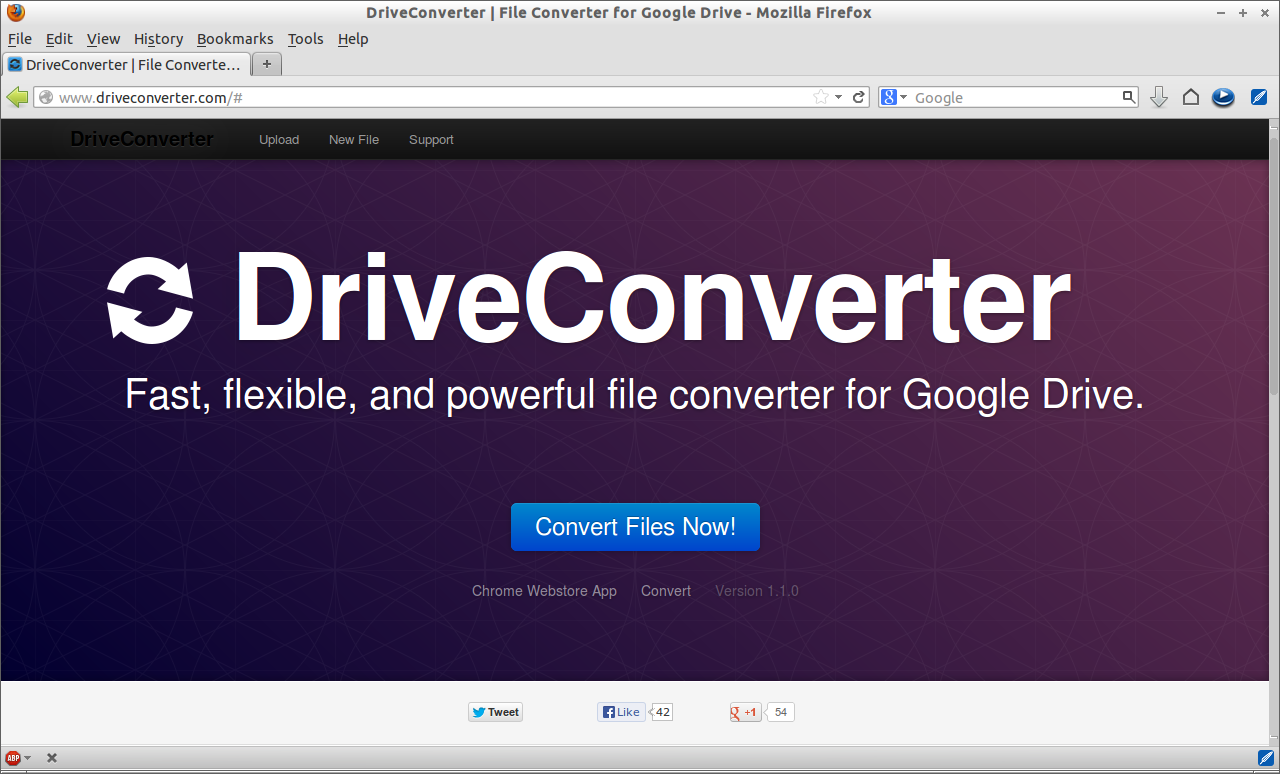Viewport: 1280px width, 774px height.
Task: Open the Help menu
Action: click(x=353, y=39)
